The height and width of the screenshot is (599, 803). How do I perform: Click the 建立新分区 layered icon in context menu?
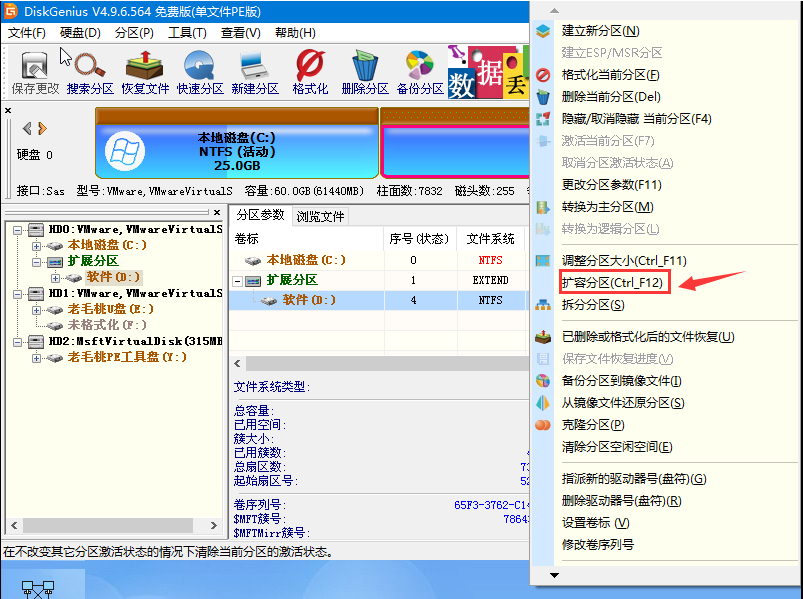pyautogui.click(x=543, y=31)
